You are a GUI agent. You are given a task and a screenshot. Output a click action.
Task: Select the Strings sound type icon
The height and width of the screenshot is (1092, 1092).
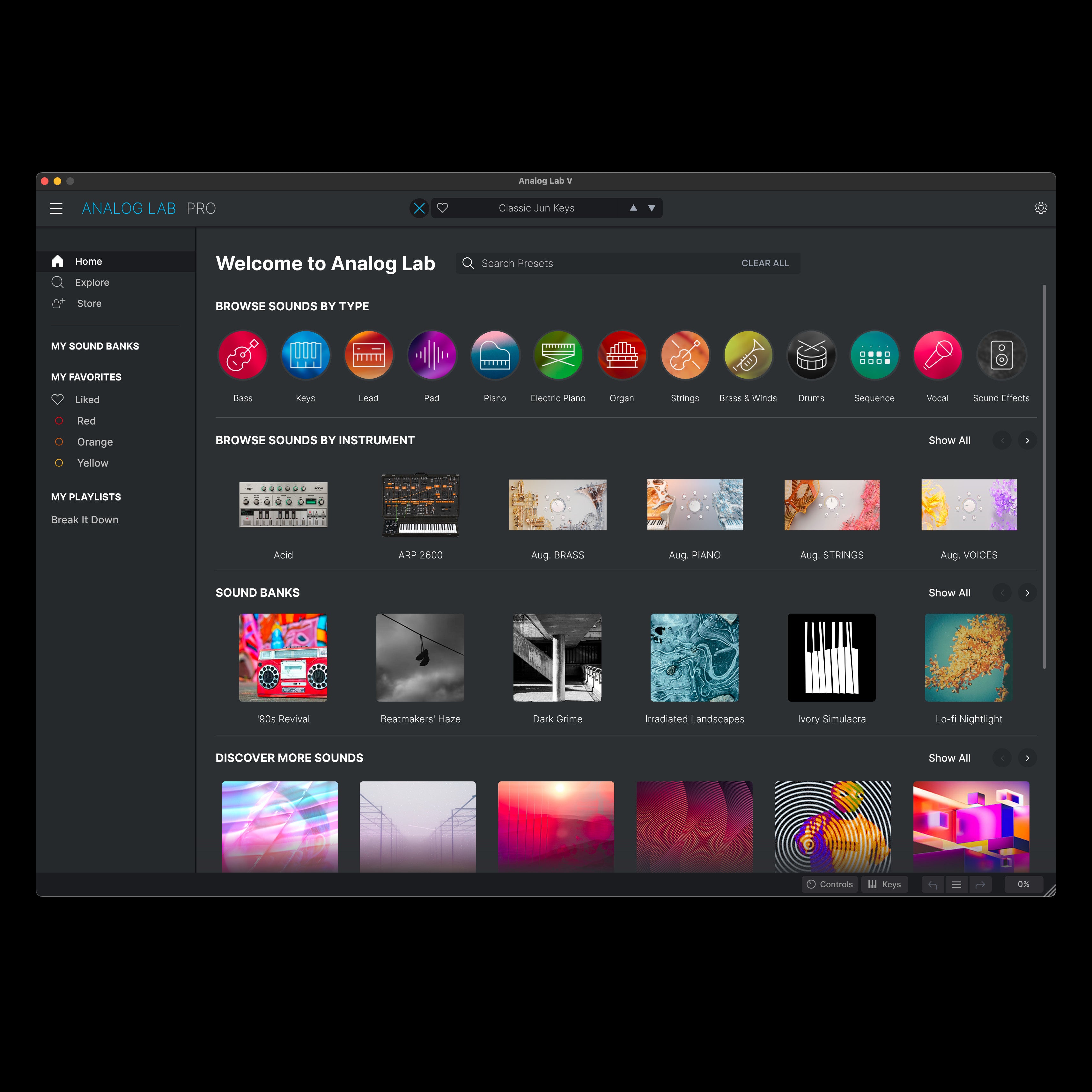pos(685,355)
